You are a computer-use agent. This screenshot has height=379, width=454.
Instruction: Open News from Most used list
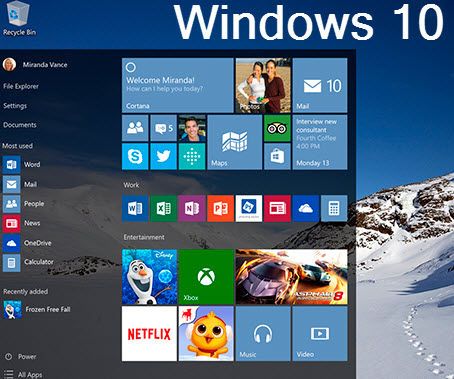click(x=21, y=223)
